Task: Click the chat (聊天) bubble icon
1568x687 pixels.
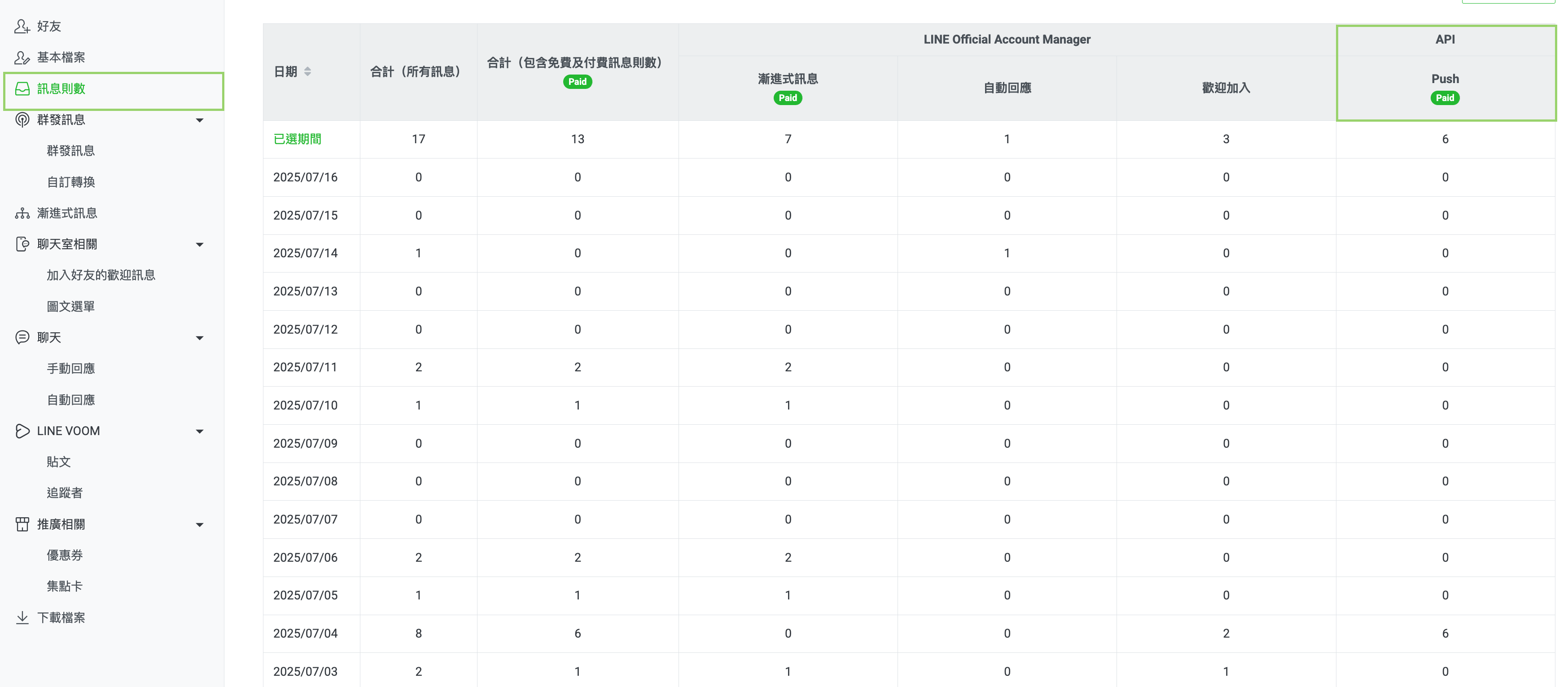Action: click(22, 337)
